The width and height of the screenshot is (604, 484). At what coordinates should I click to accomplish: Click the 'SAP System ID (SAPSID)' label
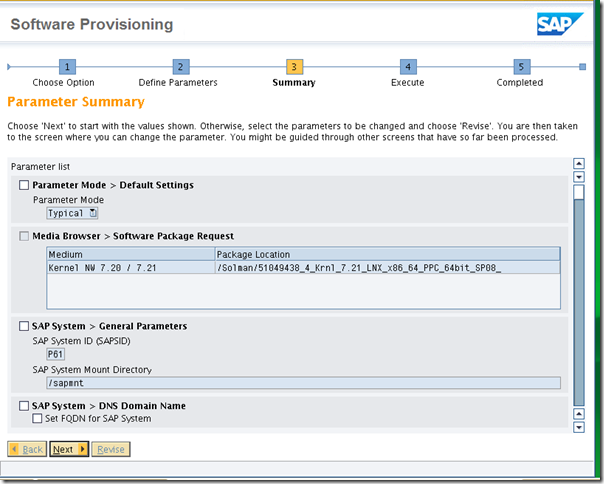82,341
